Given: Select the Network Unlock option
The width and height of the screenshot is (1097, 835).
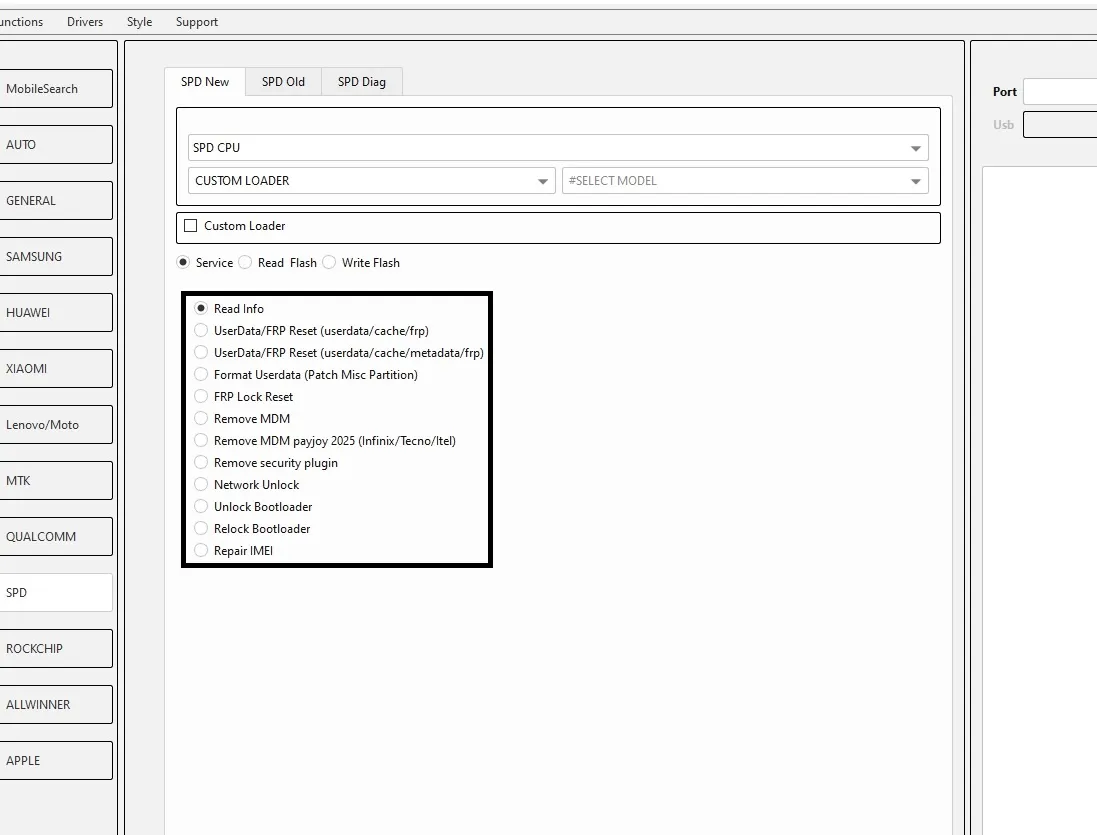Looking at the screenshot, I should 202,485.
